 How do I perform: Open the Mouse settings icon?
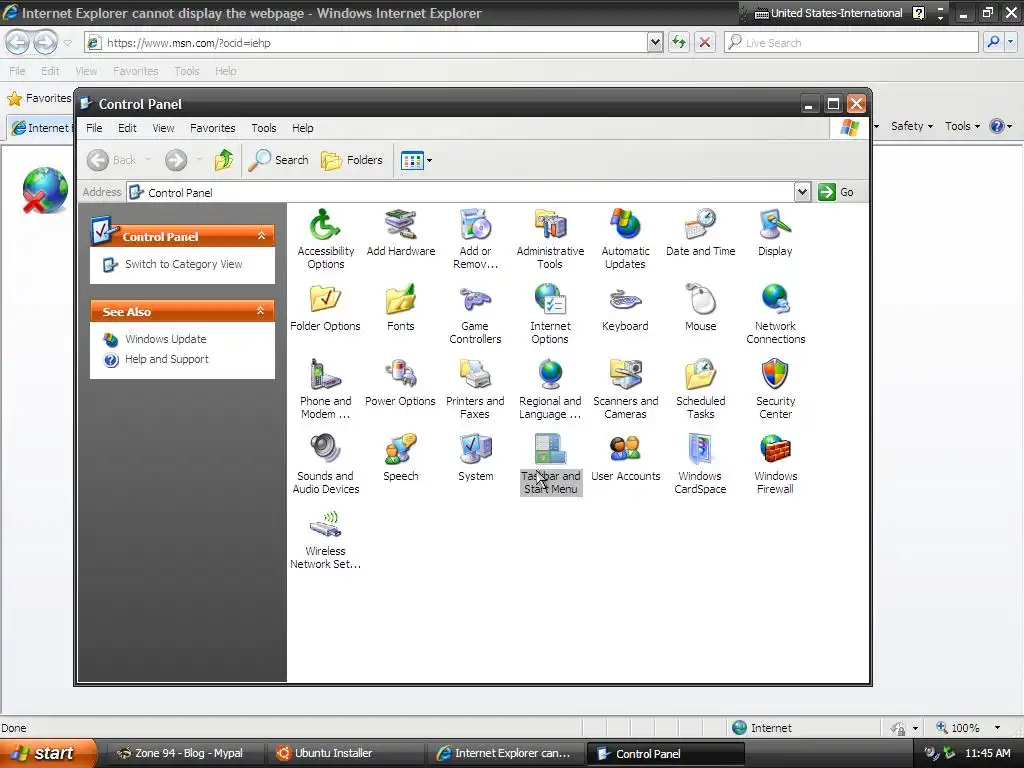[x=700, y=308]
